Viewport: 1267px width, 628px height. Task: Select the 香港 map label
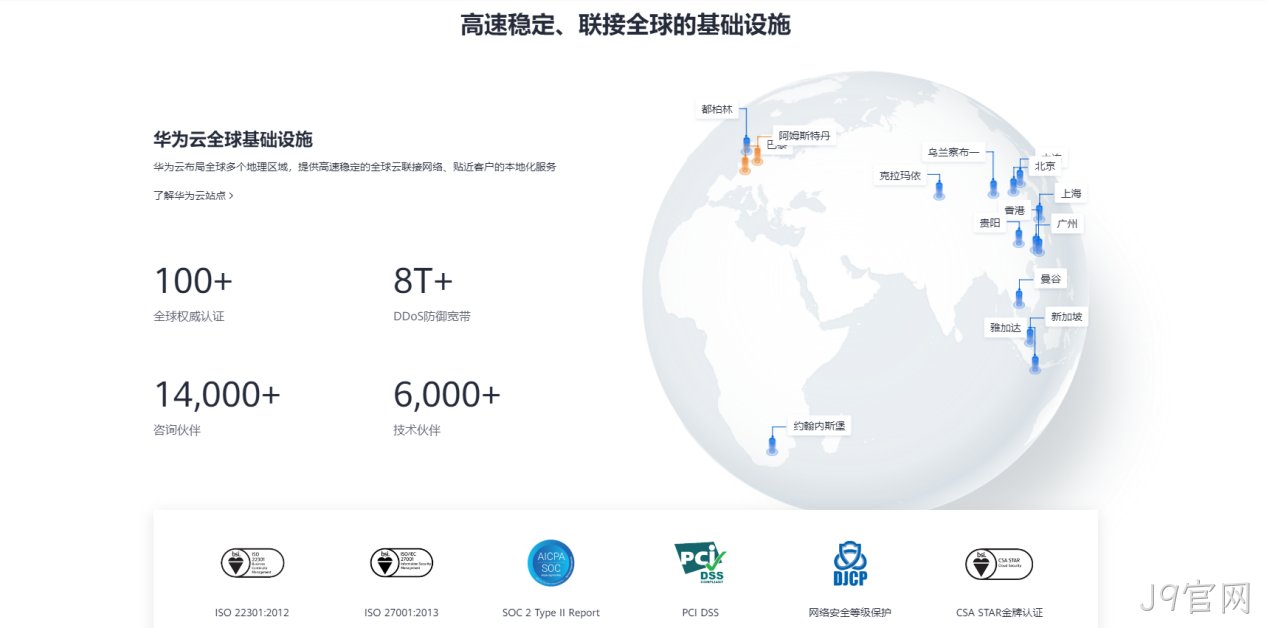click(1015, 210)
